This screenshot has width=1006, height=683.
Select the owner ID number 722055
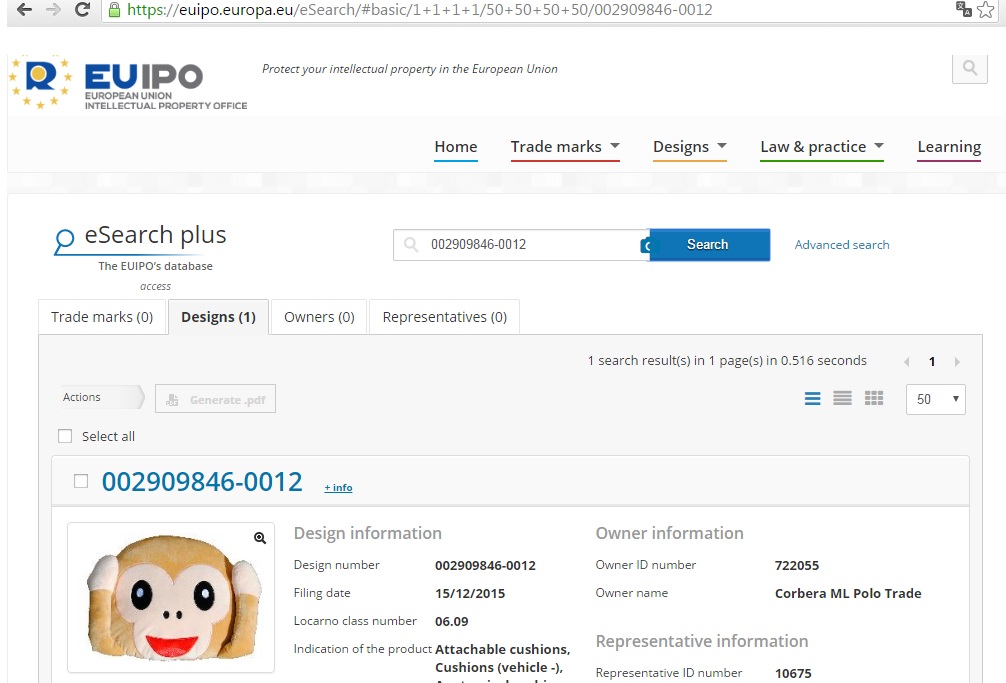tap(797, 565)
